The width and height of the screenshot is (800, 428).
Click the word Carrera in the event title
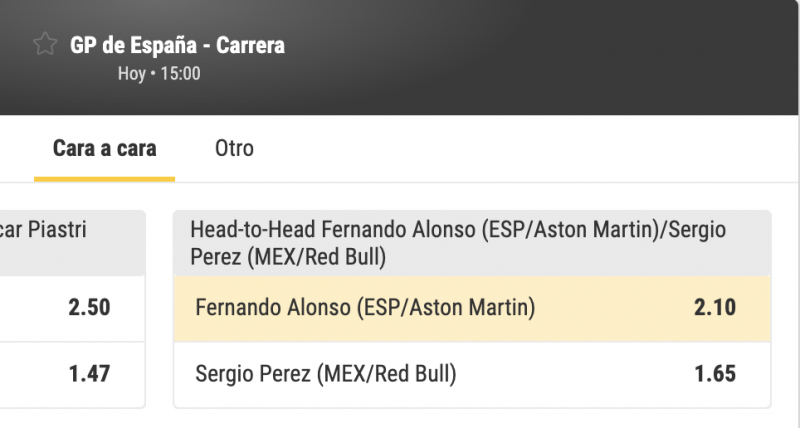[x=251, y=45]
